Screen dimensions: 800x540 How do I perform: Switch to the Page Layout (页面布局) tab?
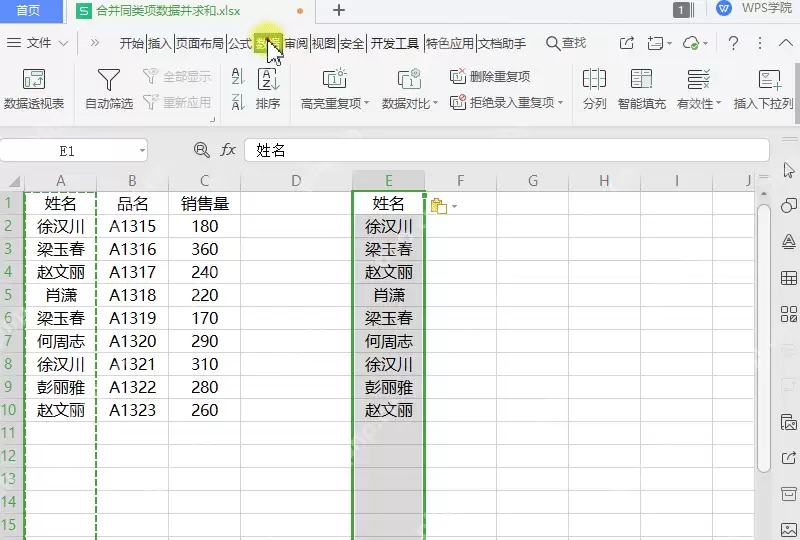200,43
